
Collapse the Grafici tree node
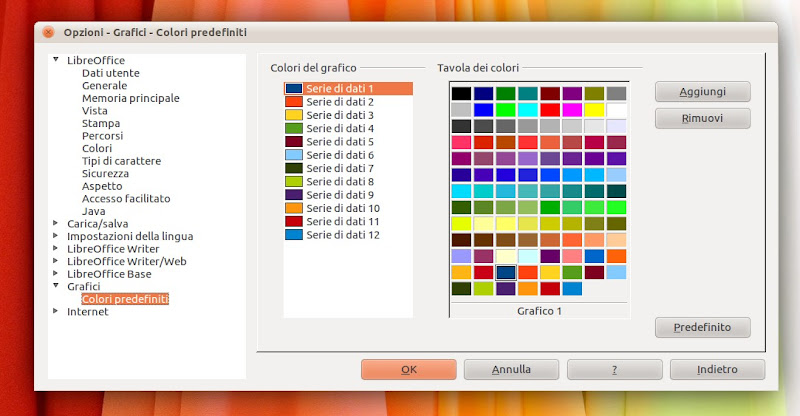point(56,286)
